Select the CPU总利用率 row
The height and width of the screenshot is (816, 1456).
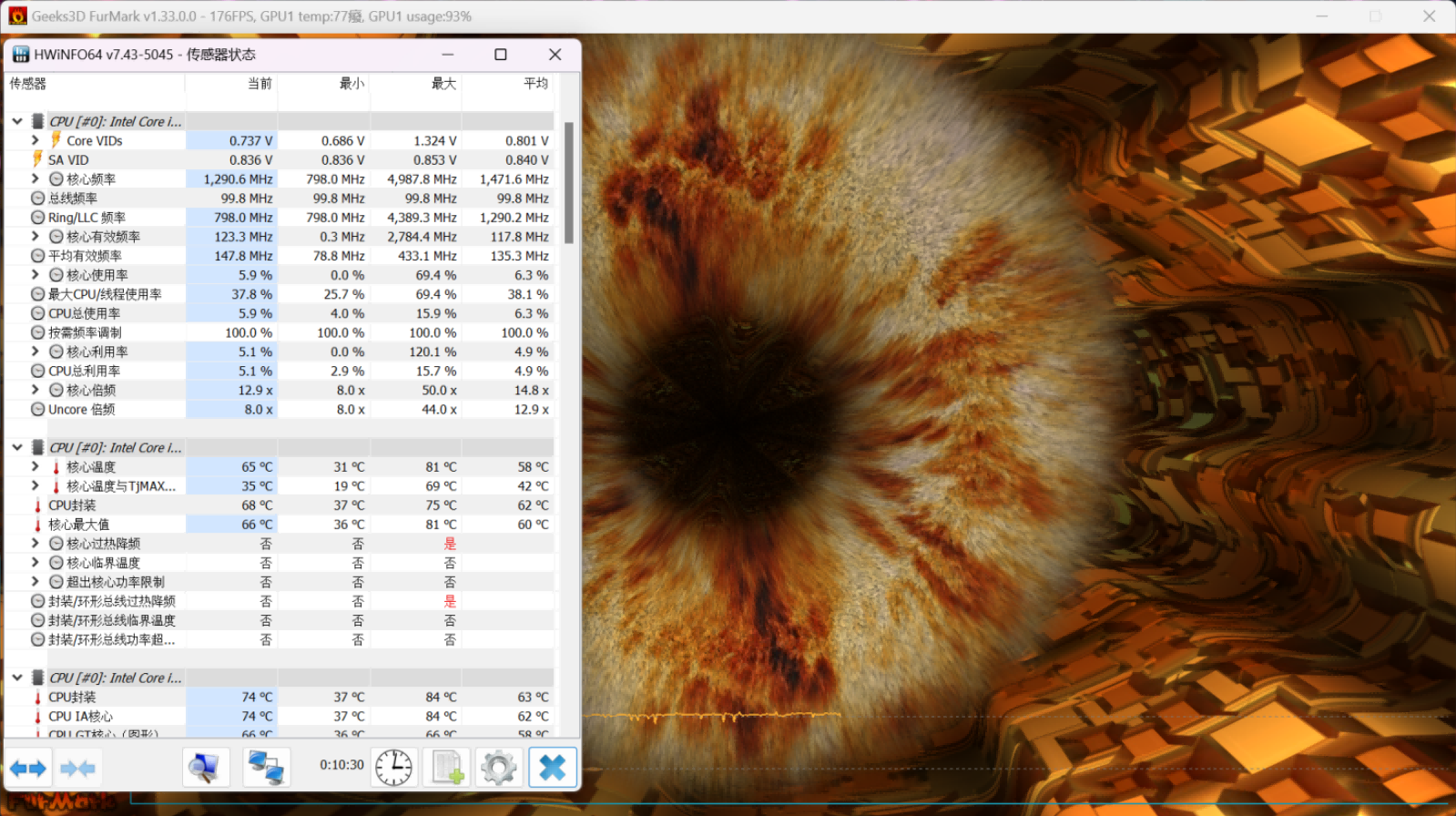(280, 371)
